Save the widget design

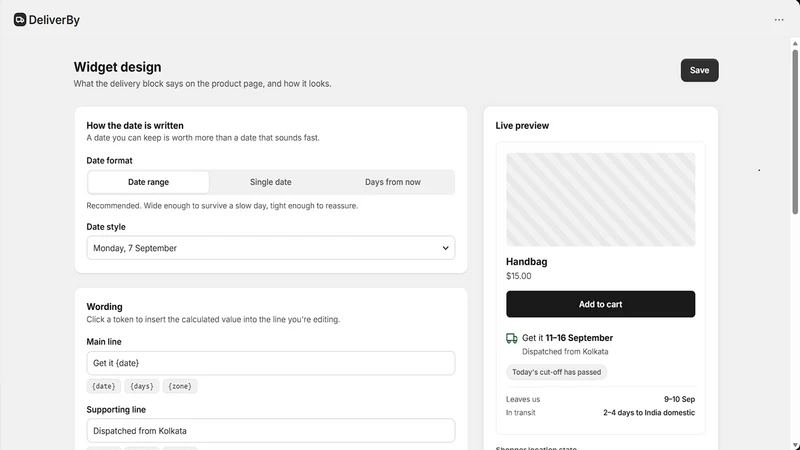699,70
